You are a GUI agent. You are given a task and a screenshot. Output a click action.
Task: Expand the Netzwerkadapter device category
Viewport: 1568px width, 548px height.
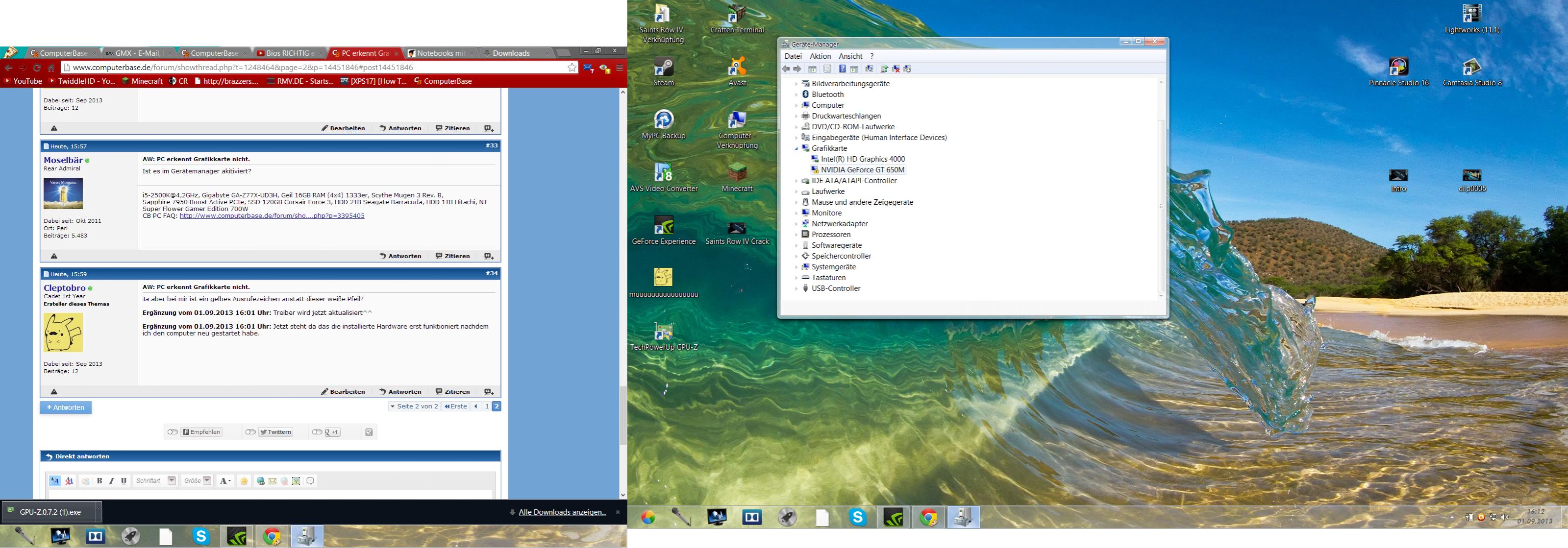pos(796,224)
